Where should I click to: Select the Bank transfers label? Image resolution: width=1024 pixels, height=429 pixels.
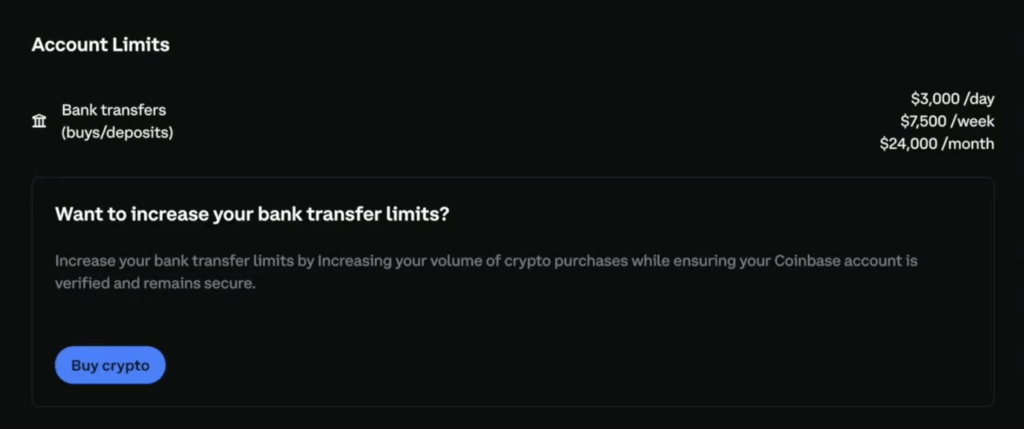(114, 110)
